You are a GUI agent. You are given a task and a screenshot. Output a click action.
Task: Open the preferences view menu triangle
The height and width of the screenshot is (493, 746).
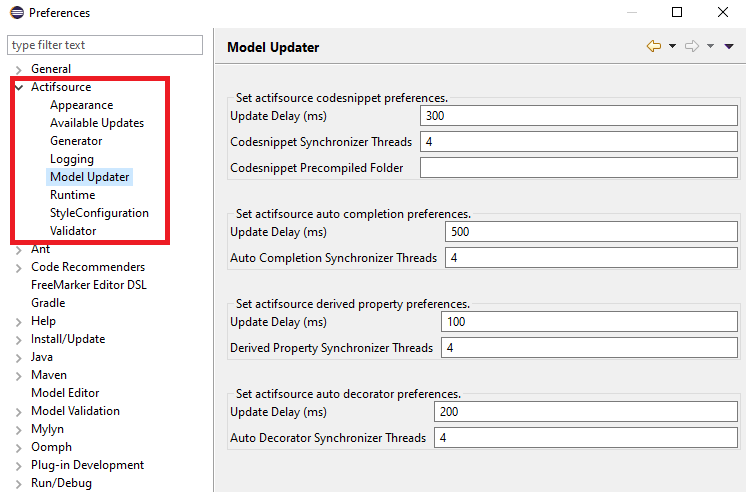coord(729,46)
